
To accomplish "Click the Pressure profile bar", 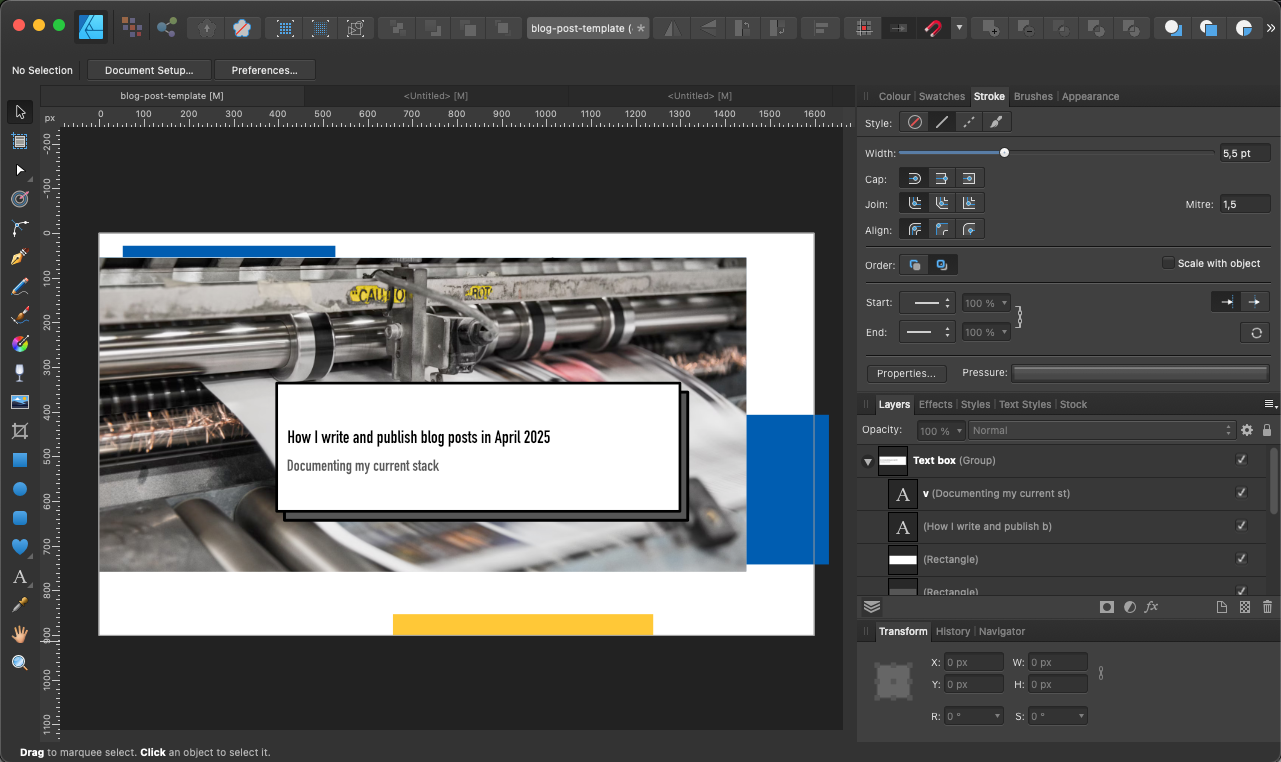I will point(1140,373).
